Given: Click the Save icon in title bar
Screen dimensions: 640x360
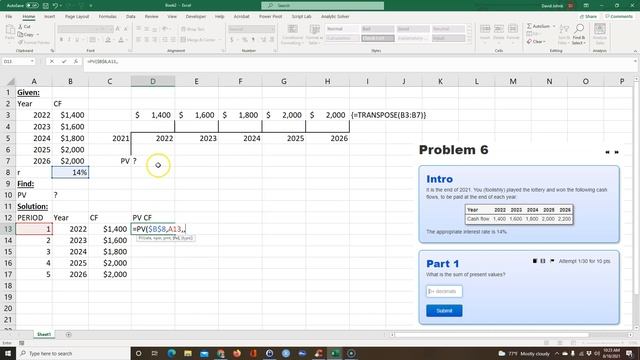Looking at the screenshot, I should tap(45, 6).
